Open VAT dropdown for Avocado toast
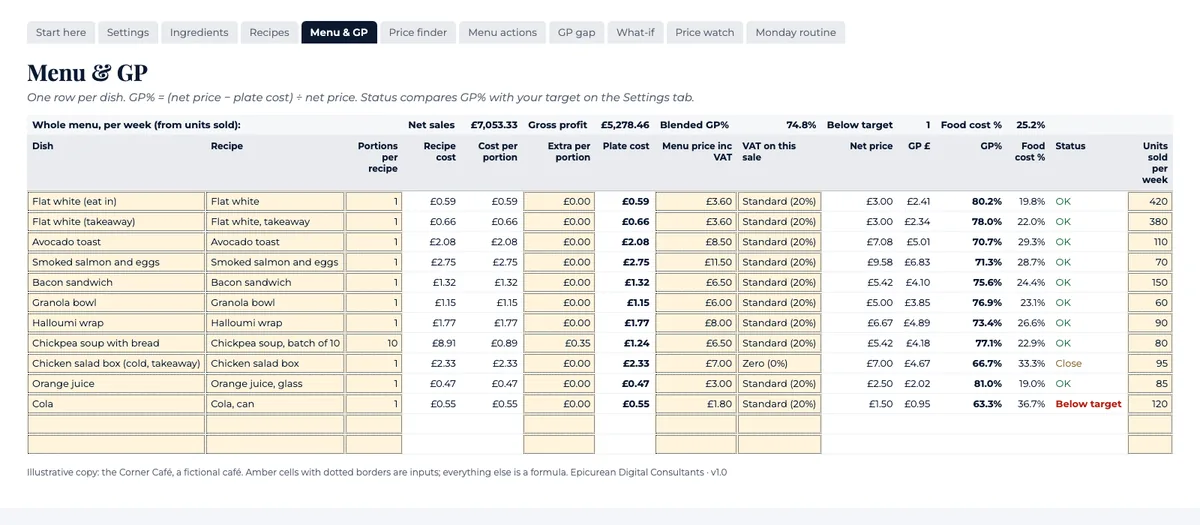This screenshot has width=1200, height=525. (x=780, y=242)
